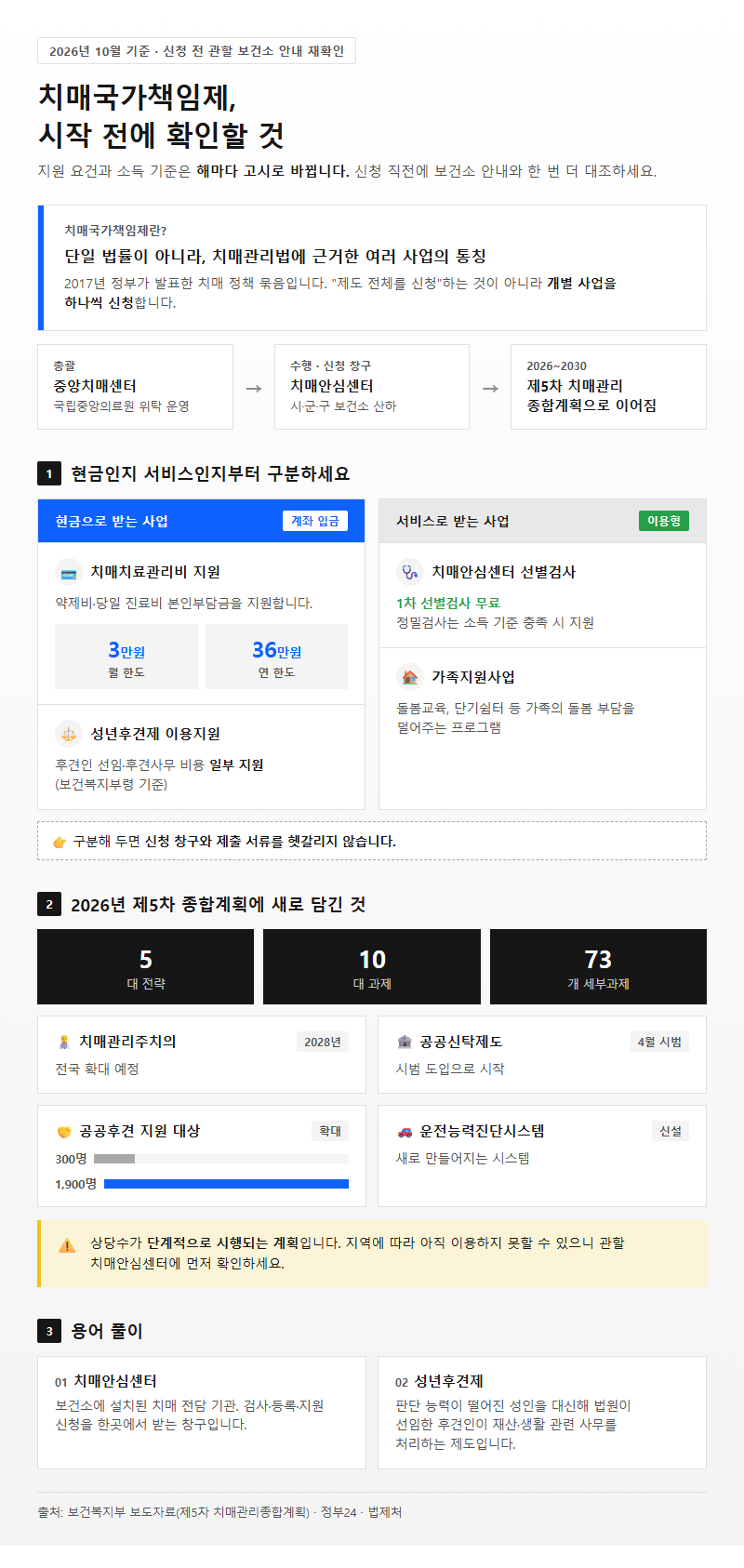744x1568 pixels.
Task: Open the 치매안심센터 시·군·구 보건소 card
Action: tap(372, 387)
